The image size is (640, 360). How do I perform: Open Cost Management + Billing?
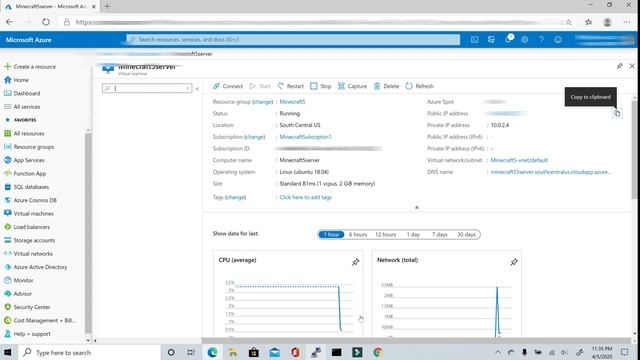tap(40, 320)
